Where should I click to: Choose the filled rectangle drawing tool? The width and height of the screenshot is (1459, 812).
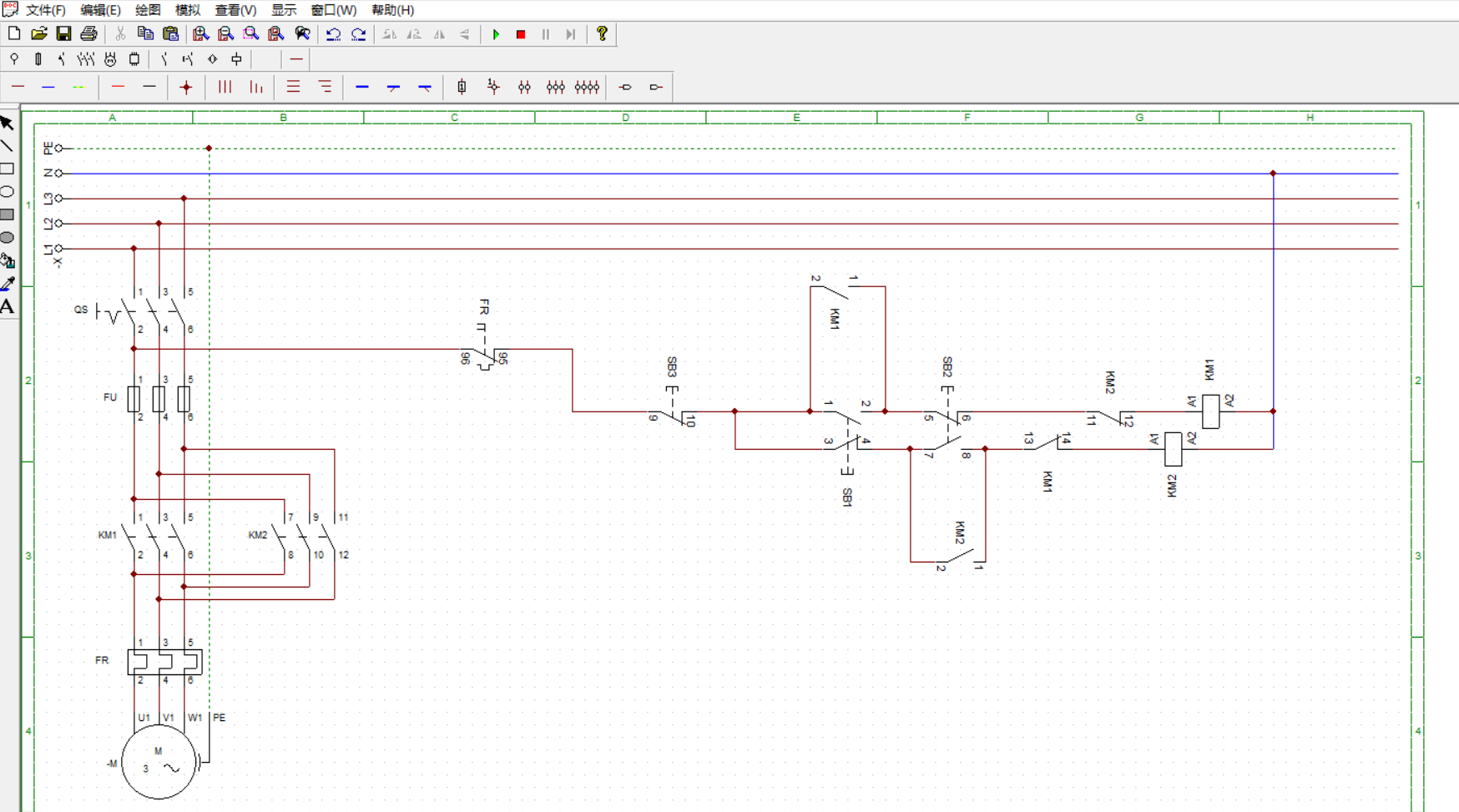click(8, 214)
